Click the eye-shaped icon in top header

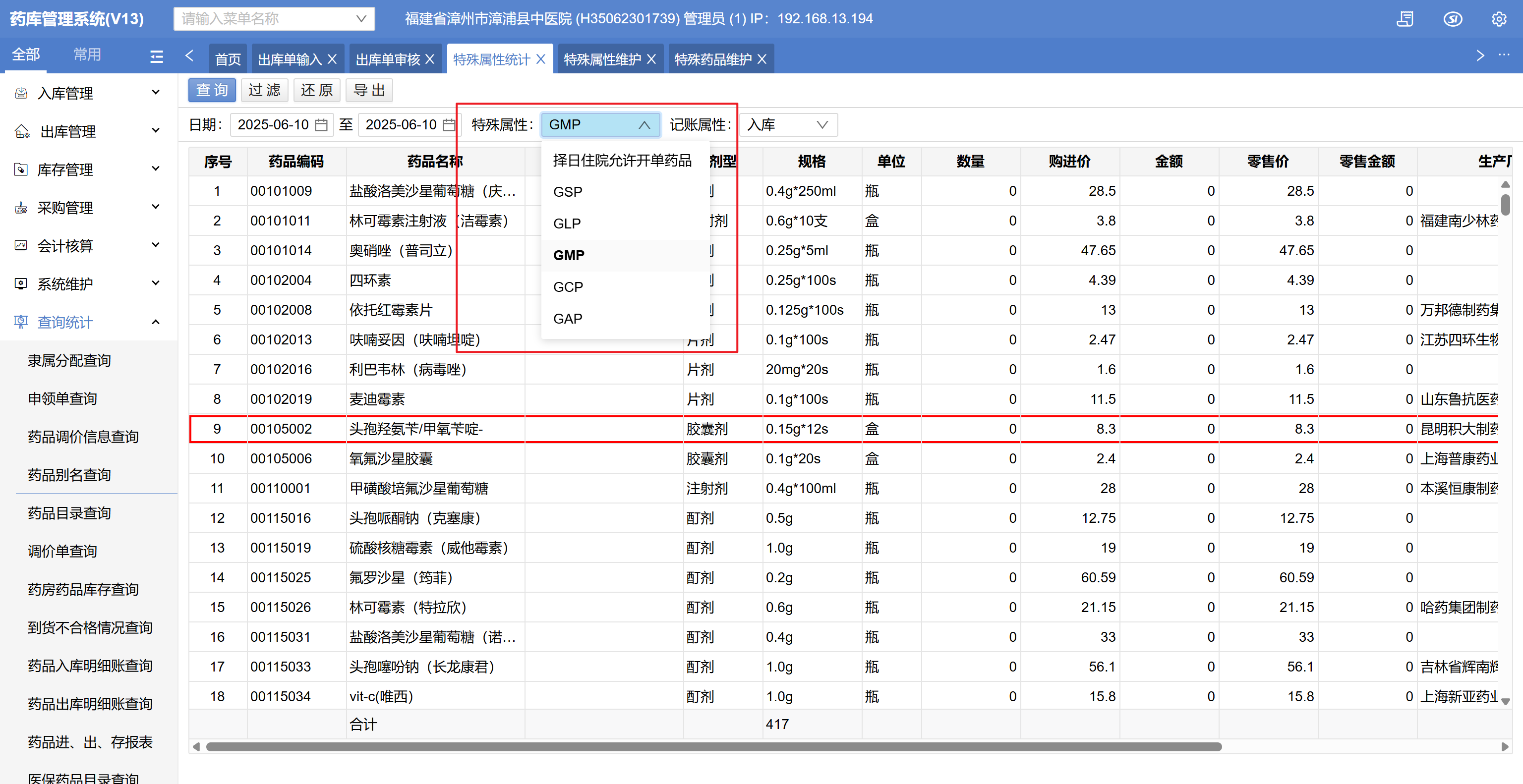(x=1453, y=19)
